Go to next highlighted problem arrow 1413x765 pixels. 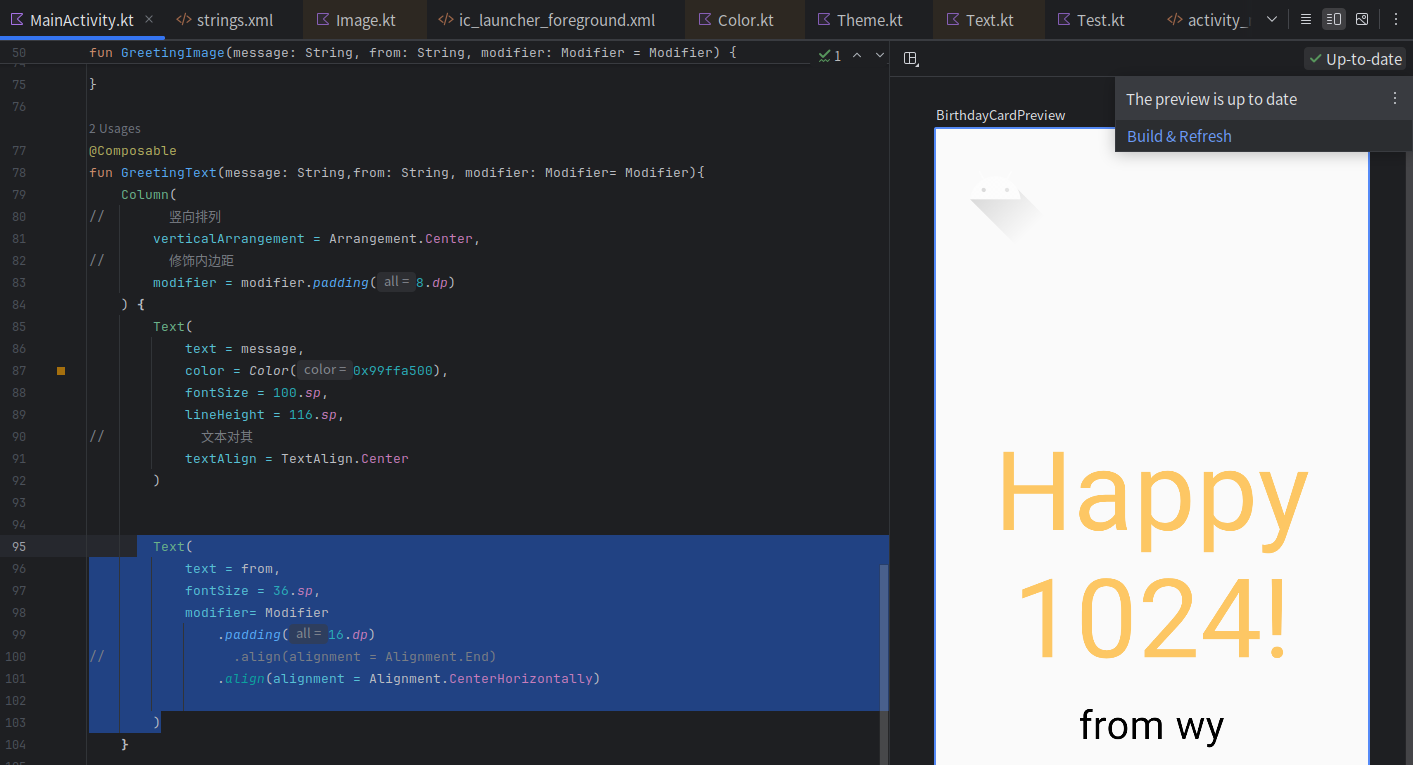point(880,55)
